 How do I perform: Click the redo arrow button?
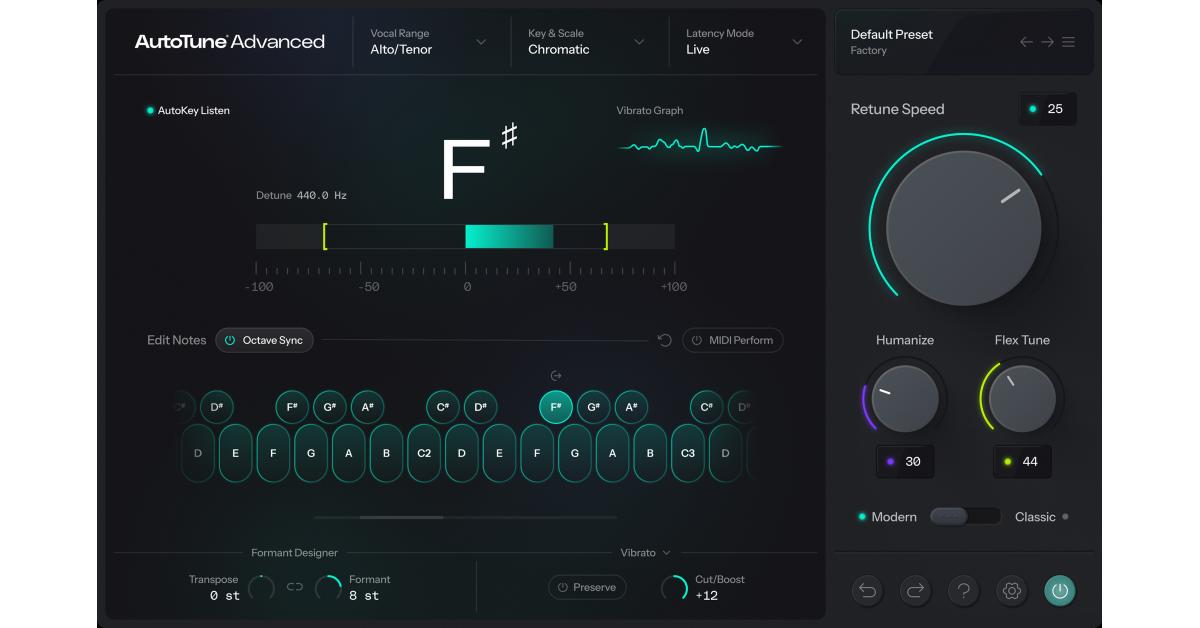point(915,591)
